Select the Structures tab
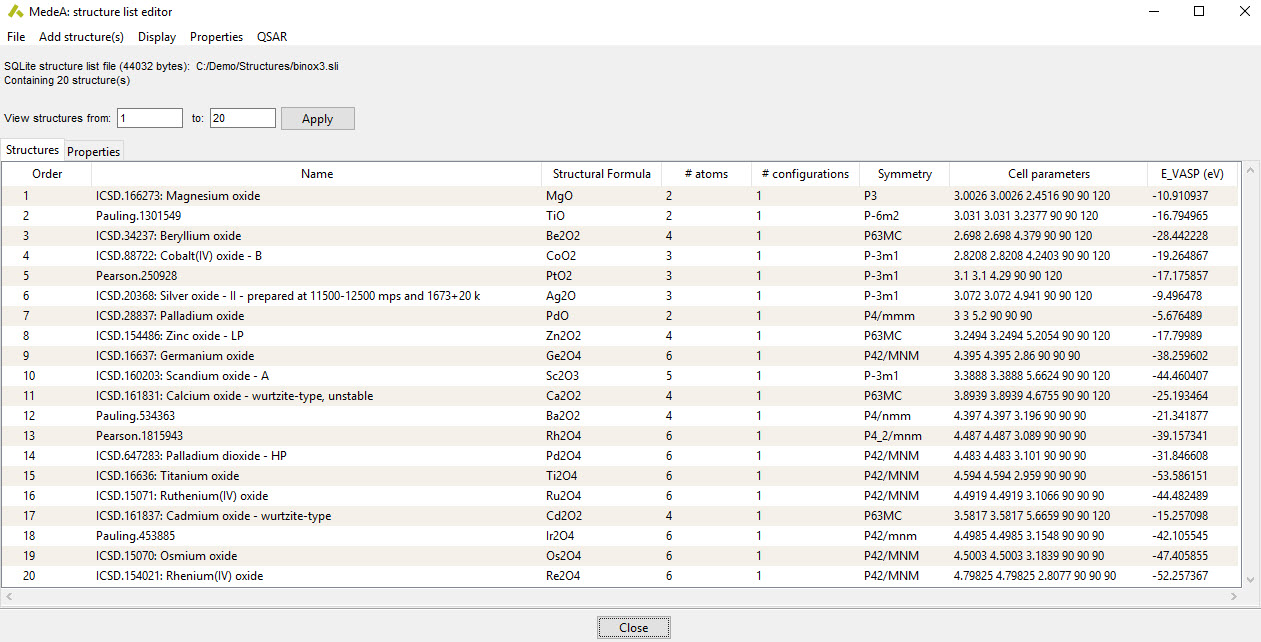This screenshot has width=1261, height=642. (33, 150)
